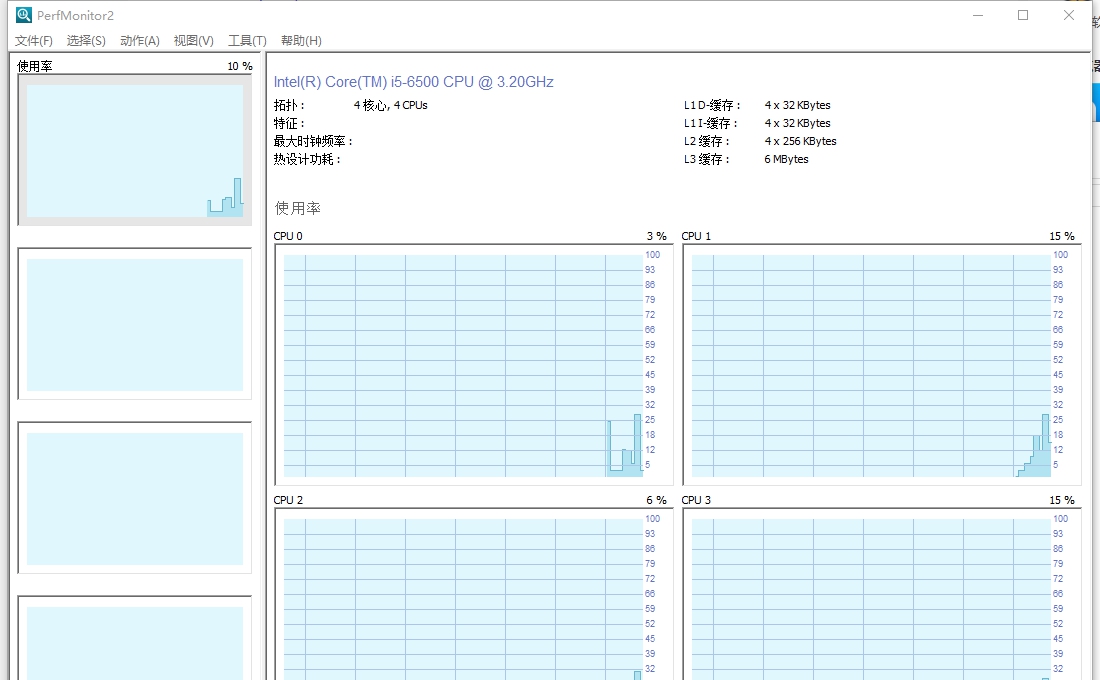Open the 选择(S) menu
1100x680 pixels.
click(x=85, y=41)
